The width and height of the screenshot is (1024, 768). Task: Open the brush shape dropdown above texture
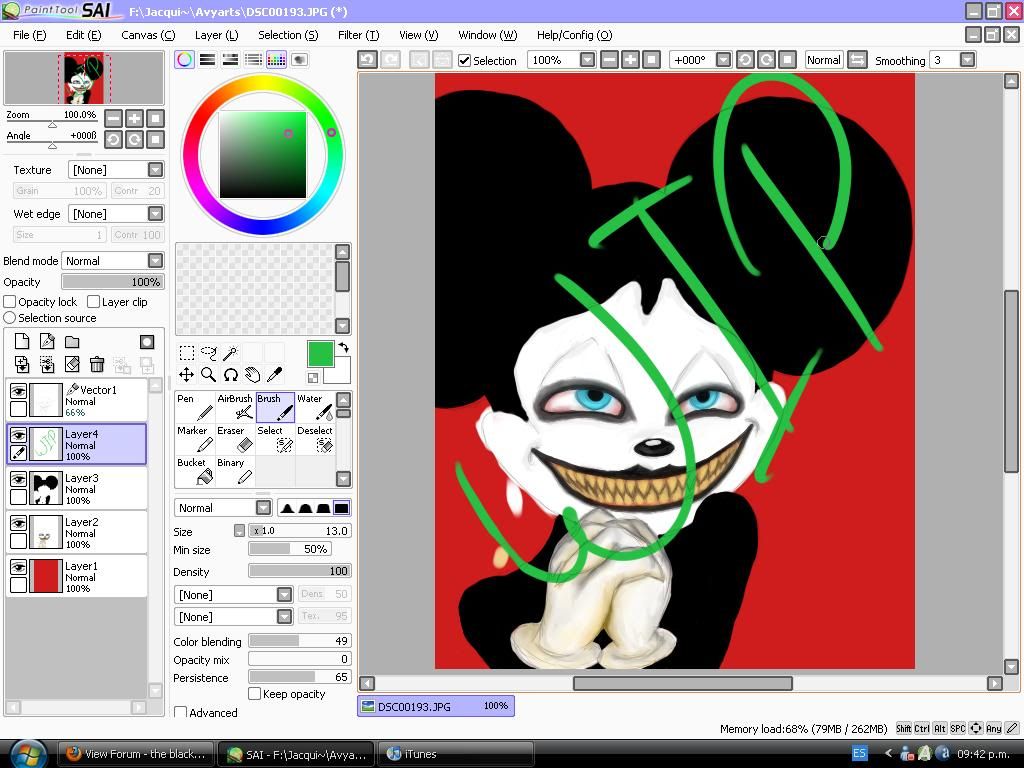(284, 594)
